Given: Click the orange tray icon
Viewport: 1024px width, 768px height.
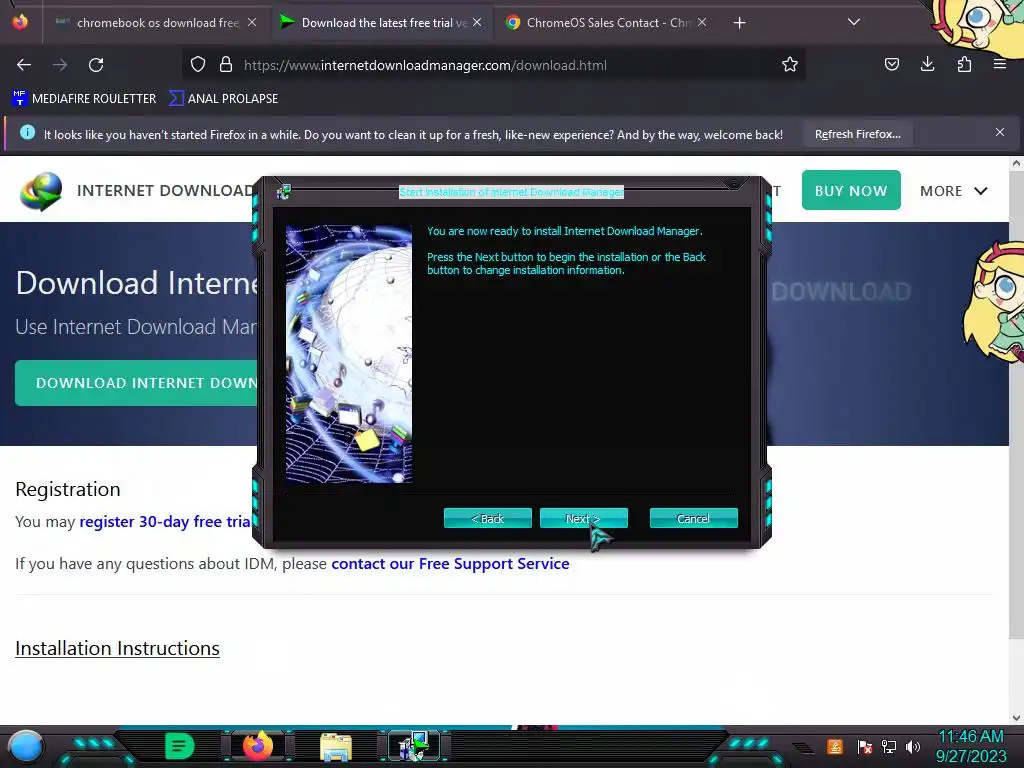Looking at the screenshot, I should tap(835, 746).
